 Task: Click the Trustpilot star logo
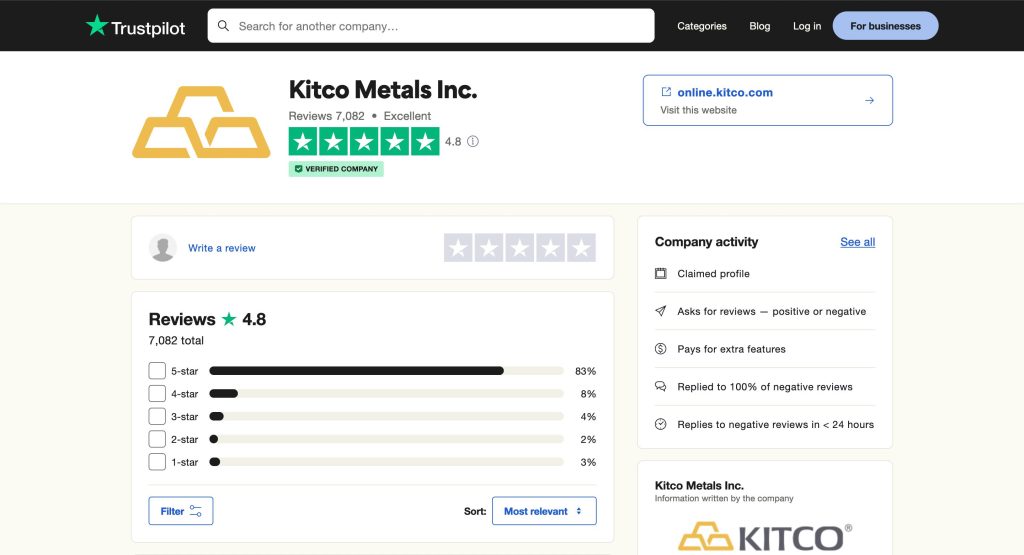click(x=97, y=26)
